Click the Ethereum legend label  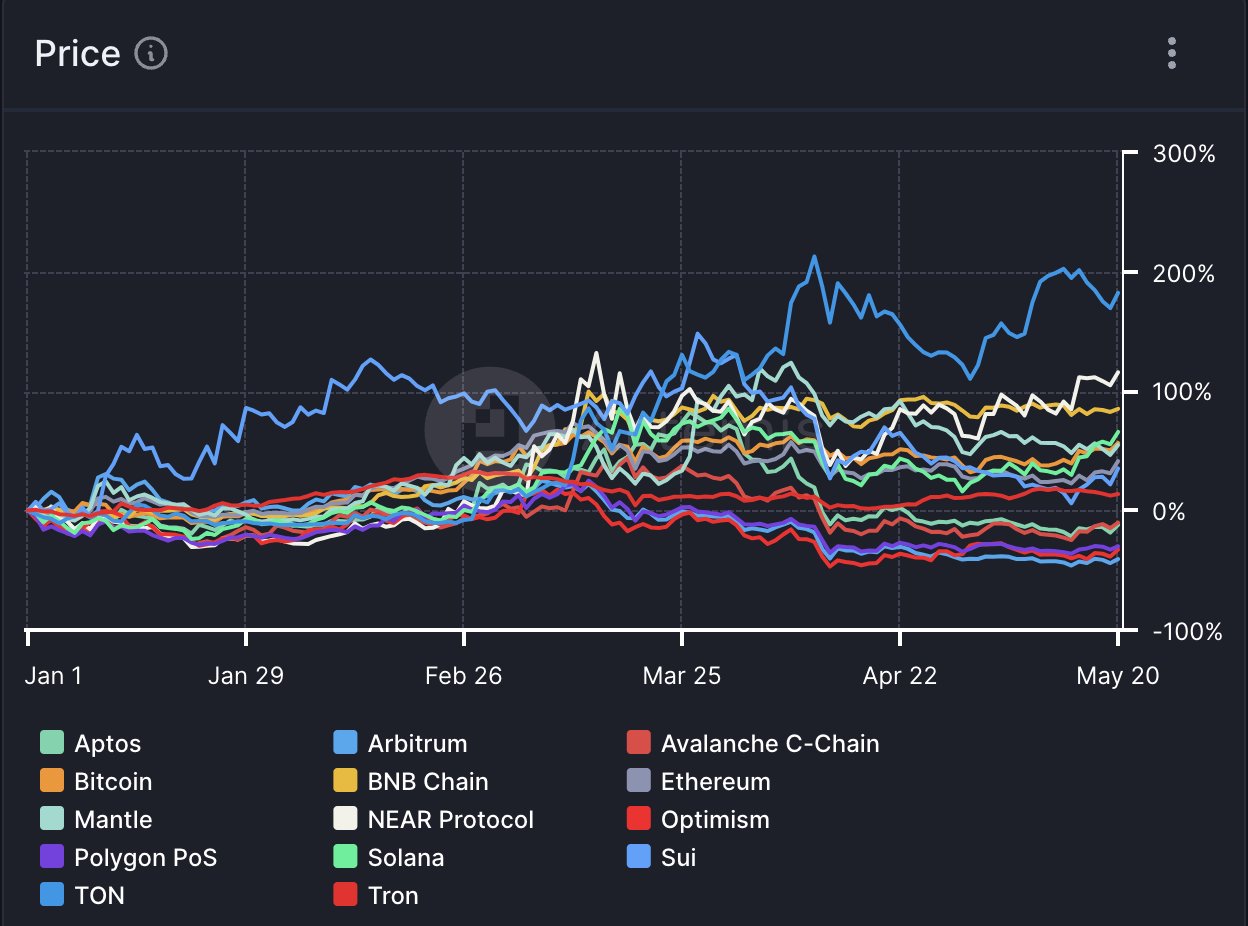tap(716, 781)
